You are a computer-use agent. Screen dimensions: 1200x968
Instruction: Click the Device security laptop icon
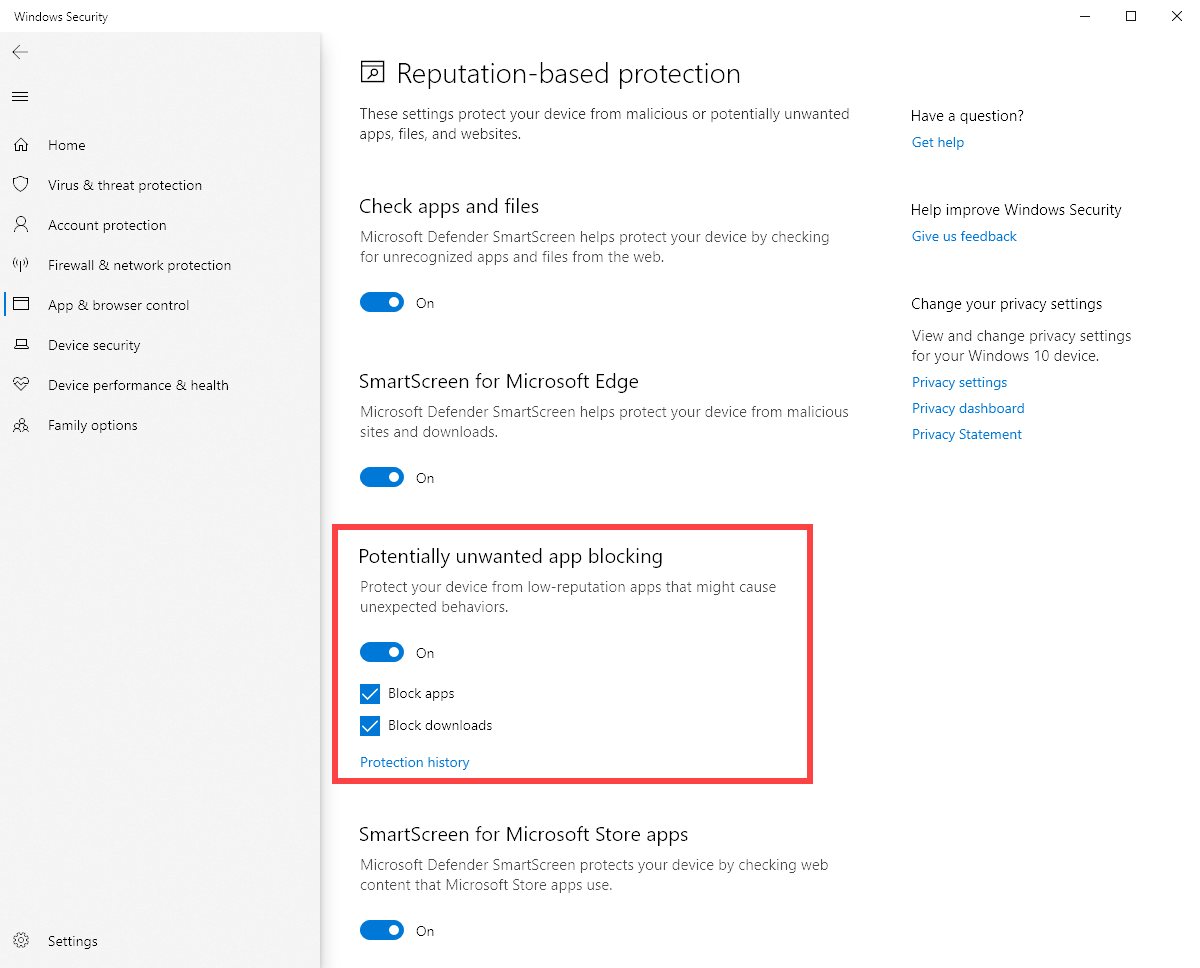[x=21, y=345]
